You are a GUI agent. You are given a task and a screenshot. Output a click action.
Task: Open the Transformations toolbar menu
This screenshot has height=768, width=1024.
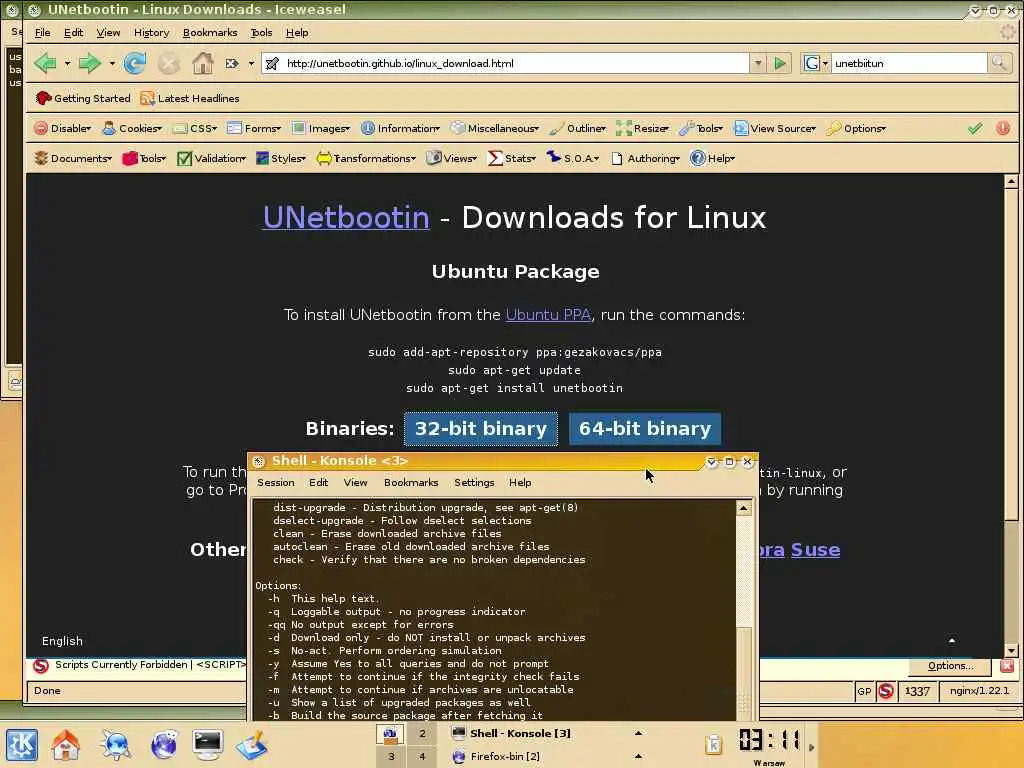[366, 158]
